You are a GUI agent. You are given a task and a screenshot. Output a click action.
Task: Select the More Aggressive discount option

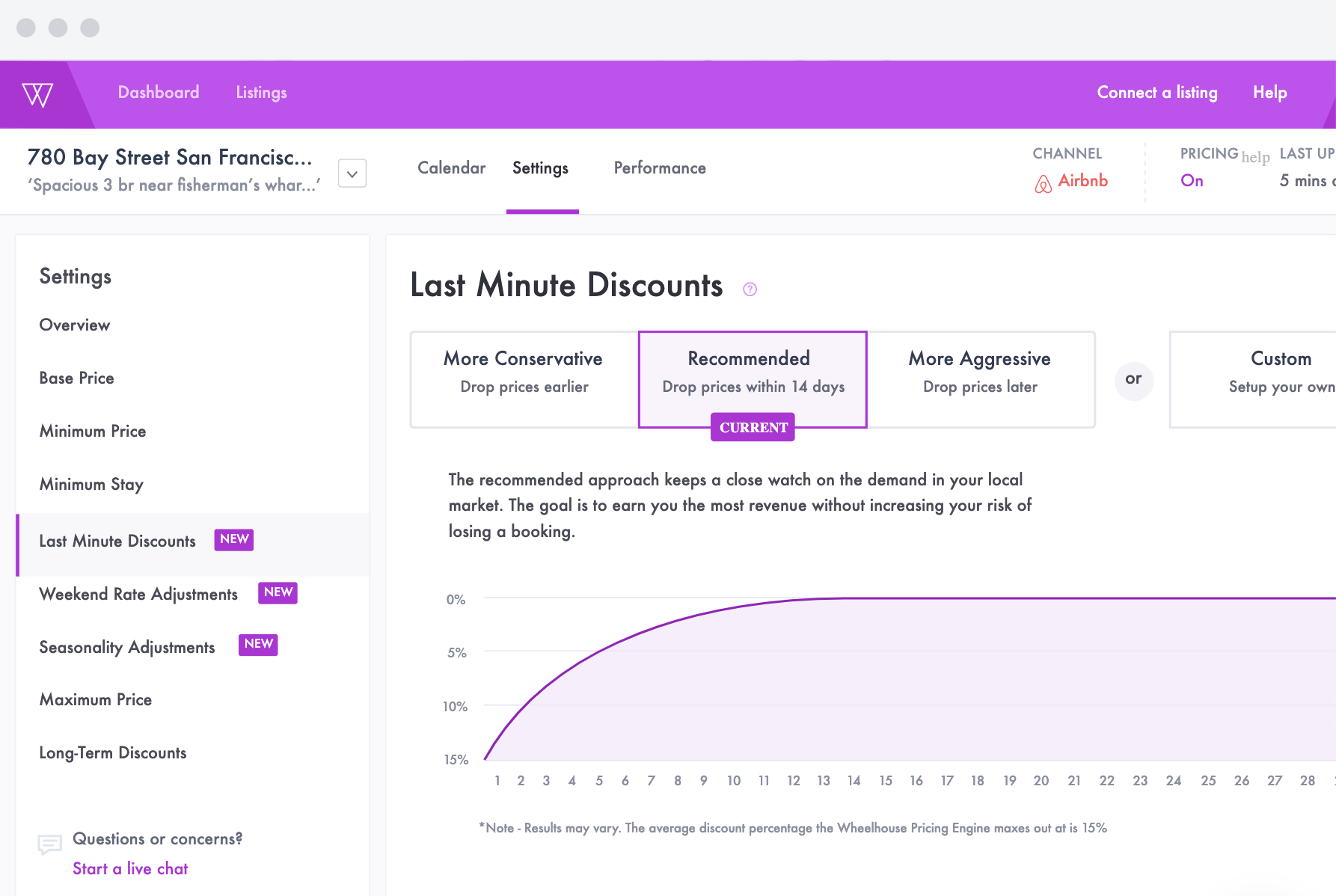981,380
